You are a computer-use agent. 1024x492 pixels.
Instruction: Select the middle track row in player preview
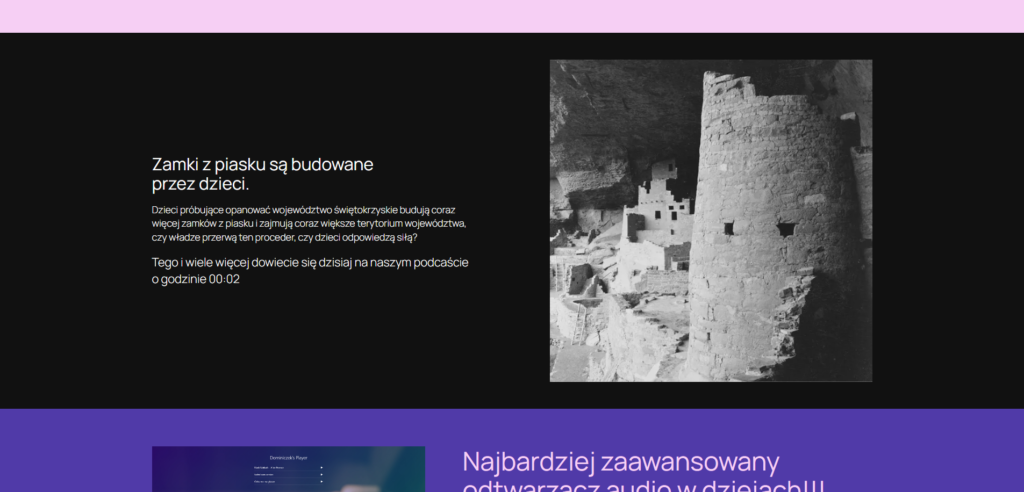tap(272, 474)
